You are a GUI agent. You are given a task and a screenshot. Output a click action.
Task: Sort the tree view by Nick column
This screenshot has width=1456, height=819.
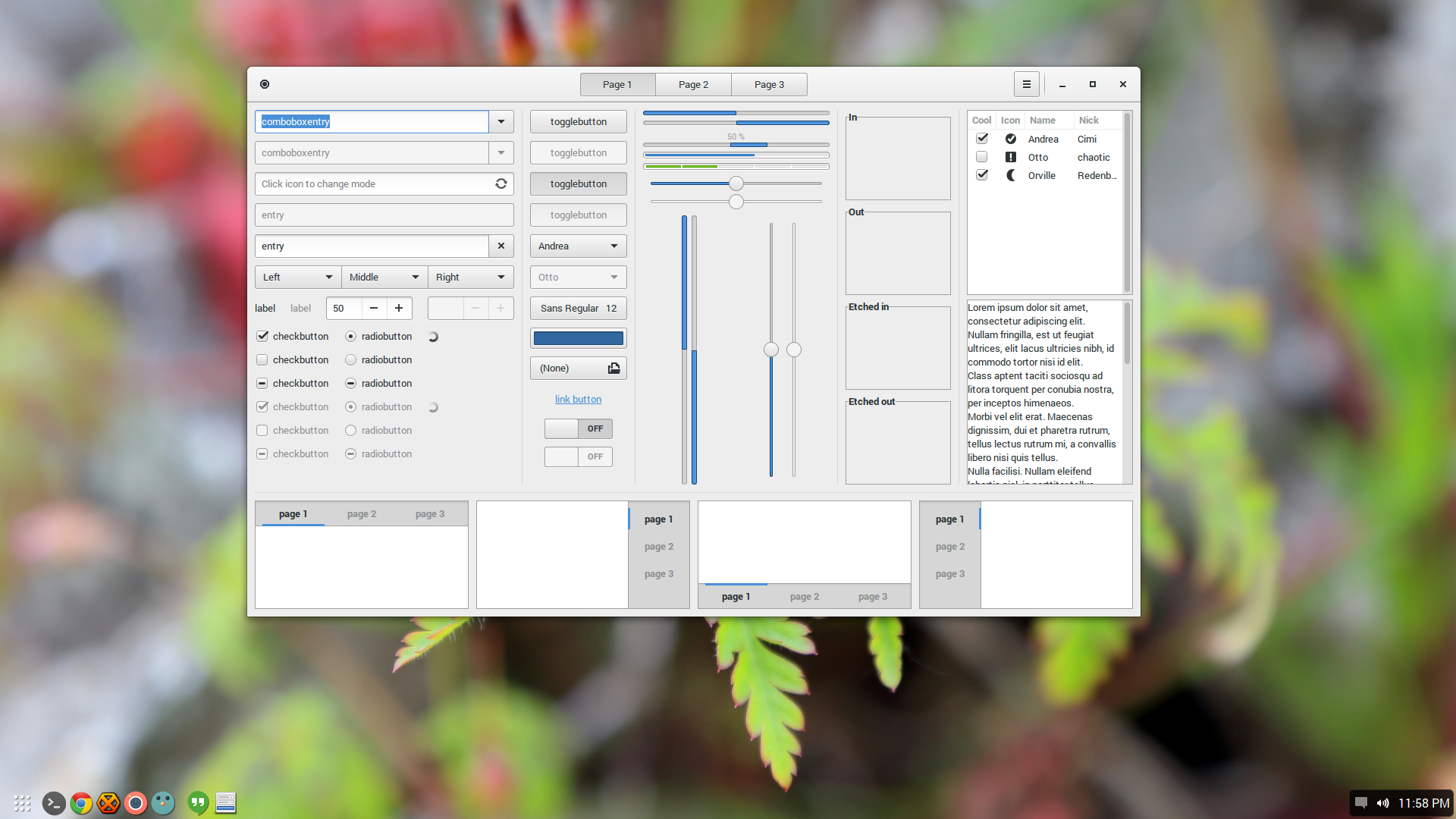tap(1097, 120)
